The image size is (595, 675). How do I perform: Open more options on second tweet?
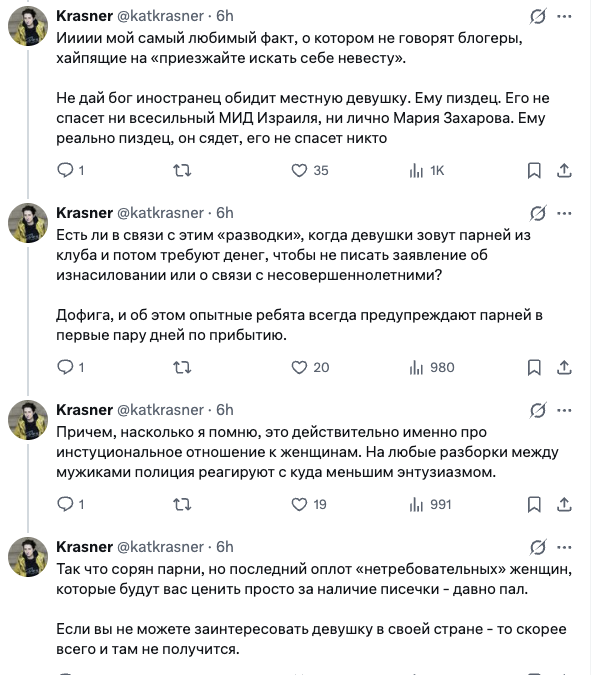point(564,213)
